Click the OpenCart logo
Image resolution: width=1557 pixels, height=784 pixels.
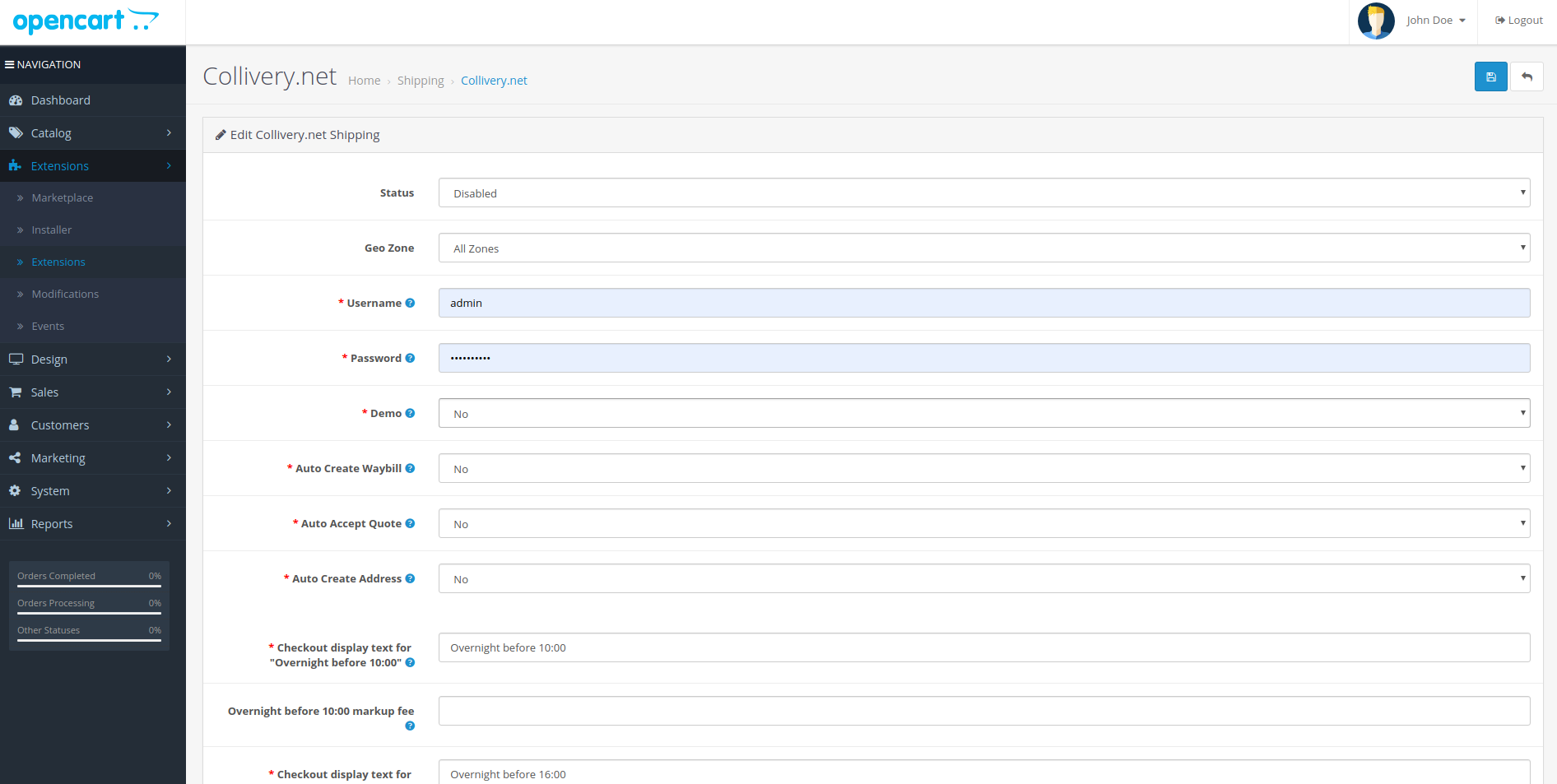pyautogui.click(x=86, y=21)
